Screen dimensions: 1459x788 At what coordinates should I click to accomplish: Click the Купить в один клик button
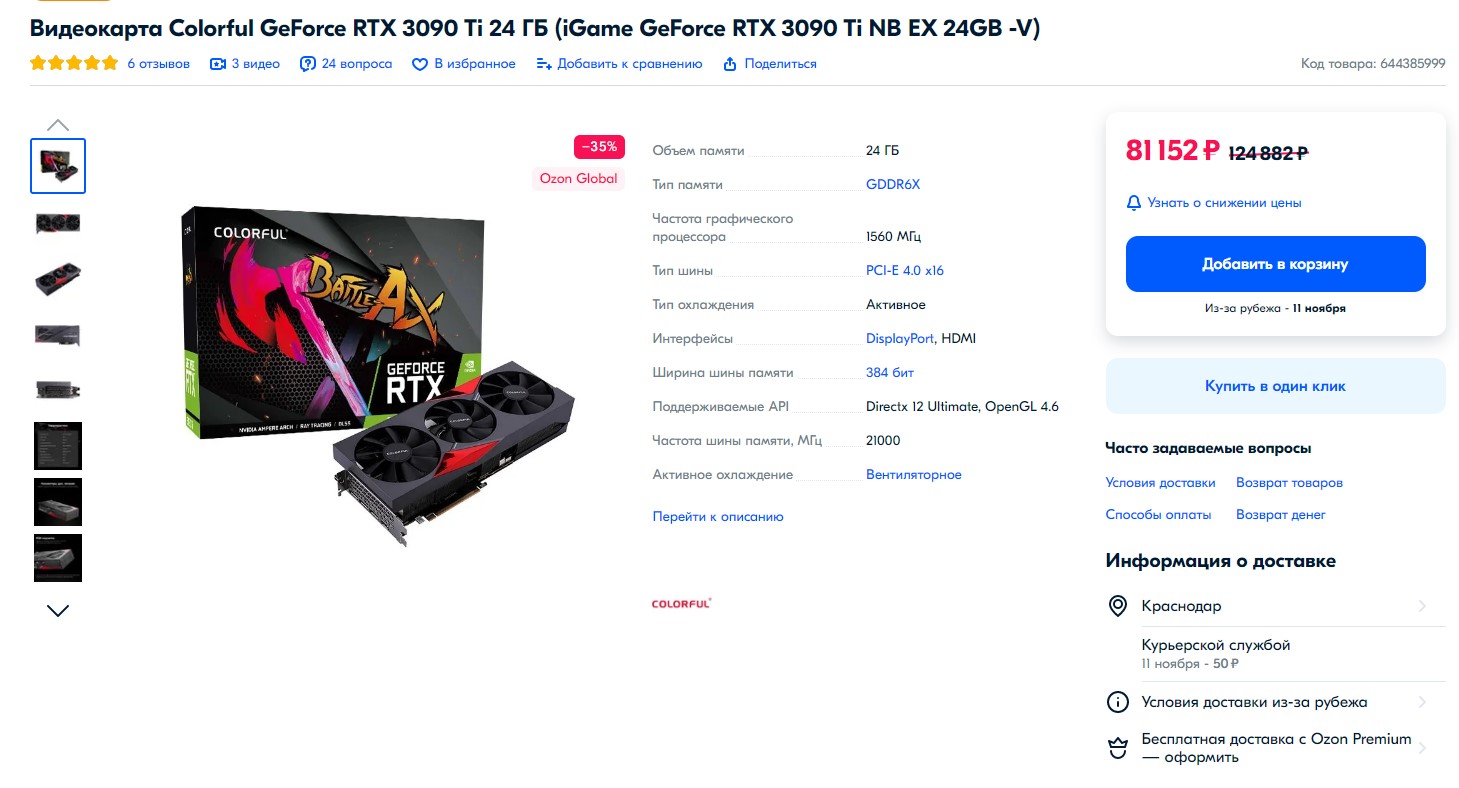[x=1275, y=386]
